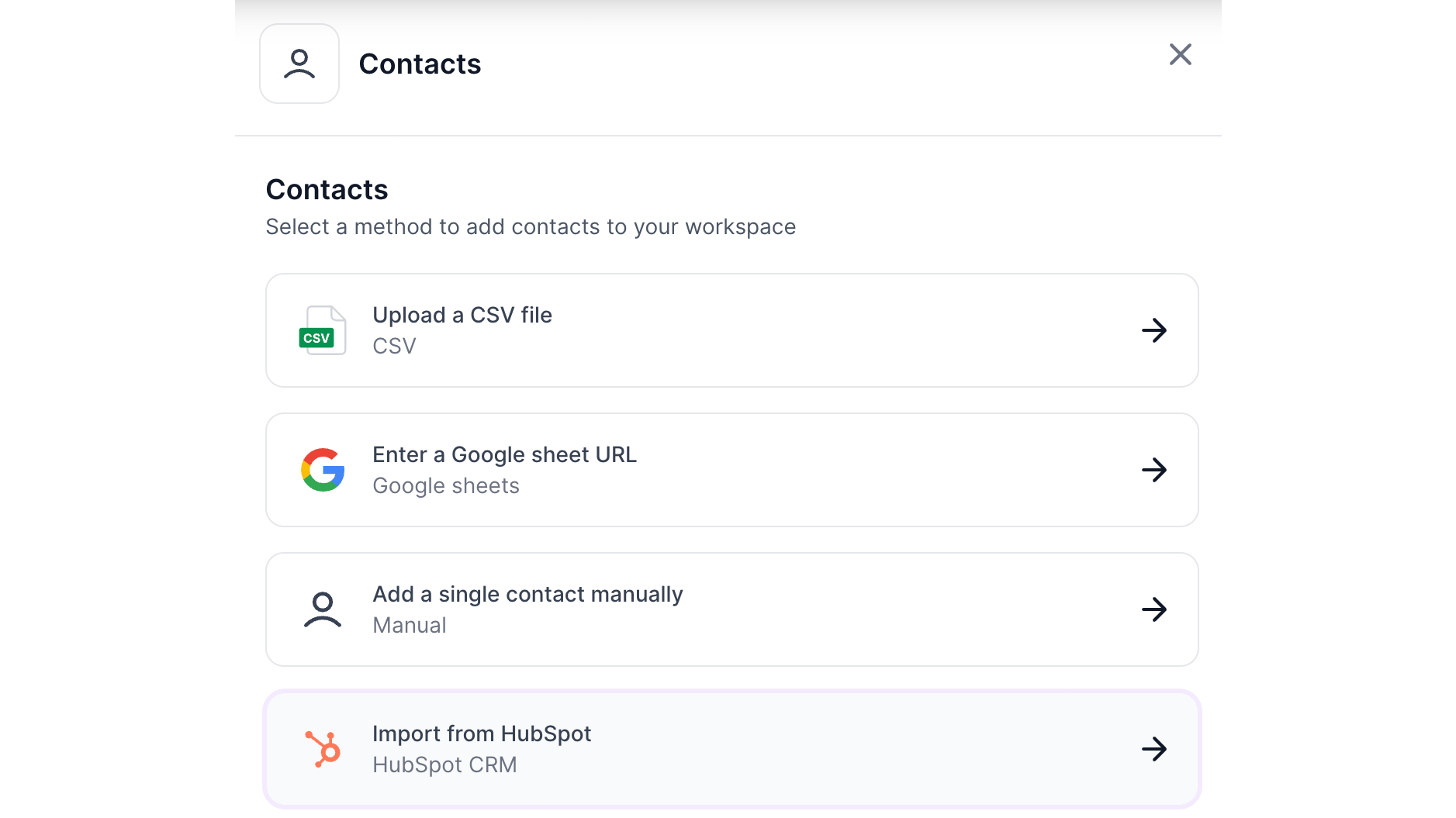The width and height of the screenshot is (1456, 818).
Task: Click the Contacts title in the header
Action: pyautogui.click(x=420, y=64)
